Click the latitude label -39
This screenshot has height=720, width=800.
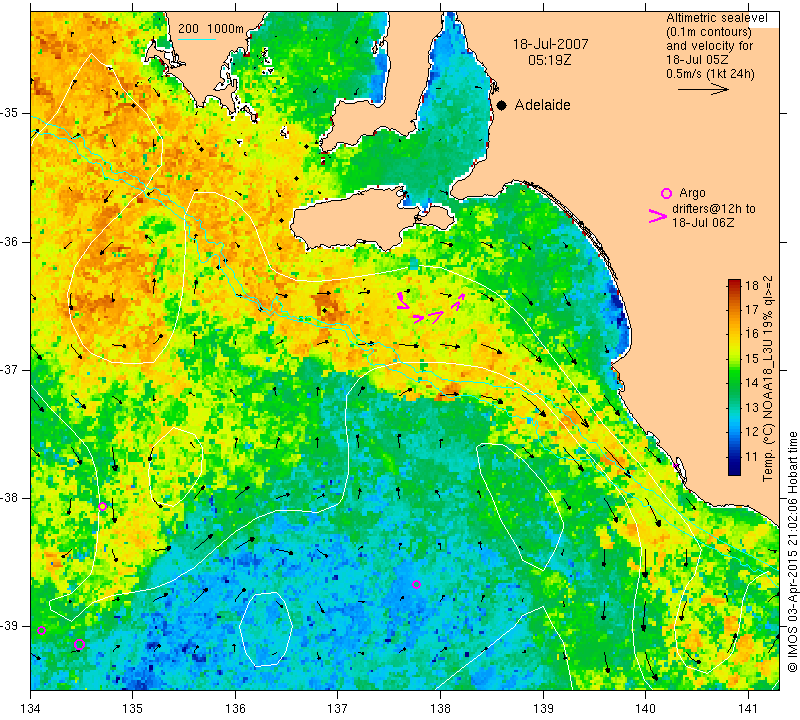(x=10, y=626)
